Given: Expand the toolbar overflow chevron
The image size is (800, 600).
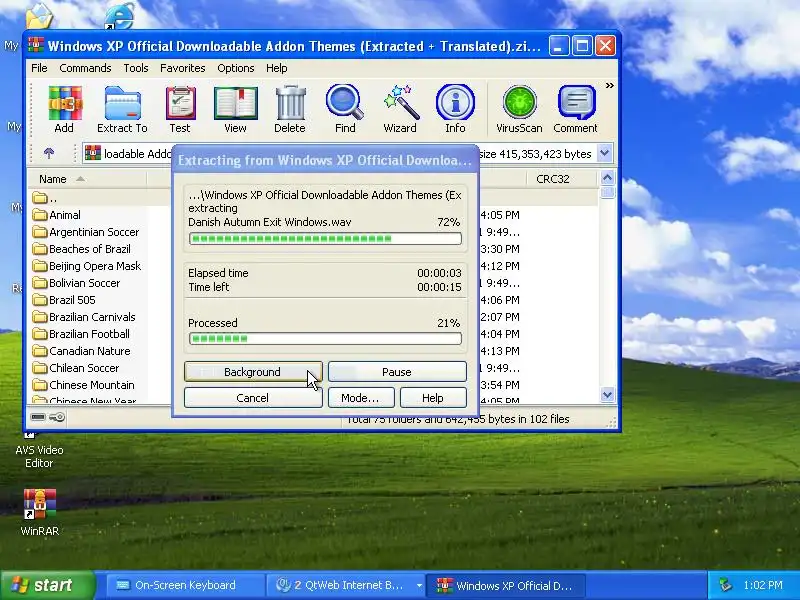Looking at the screenshot, I should (609, 85).
